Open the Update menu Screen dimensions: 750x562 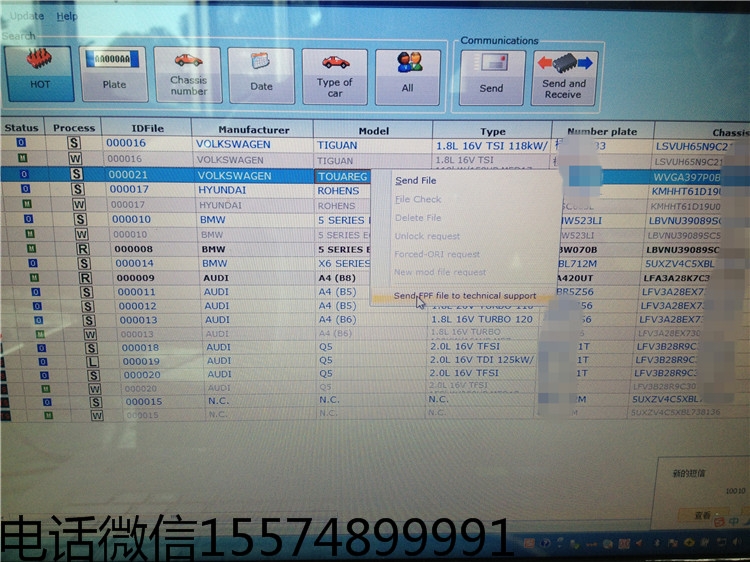[x=27, y=16]
